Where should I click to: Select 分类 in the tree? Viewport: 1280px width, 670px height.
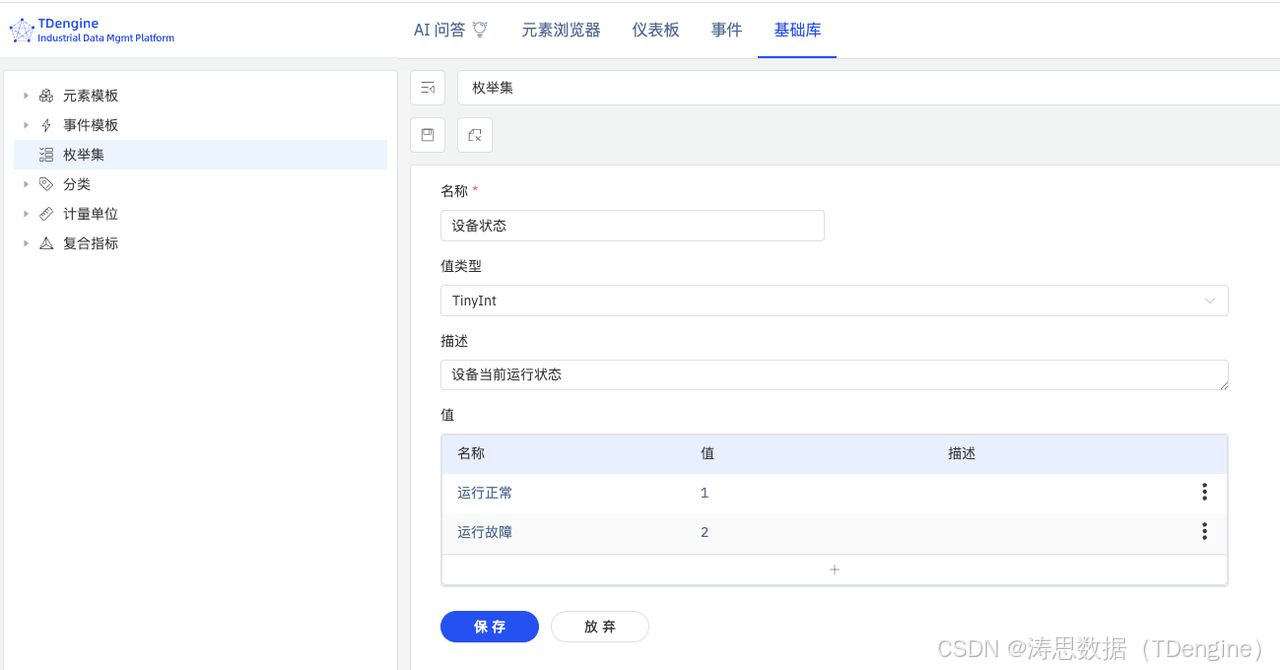pos(77,184)
